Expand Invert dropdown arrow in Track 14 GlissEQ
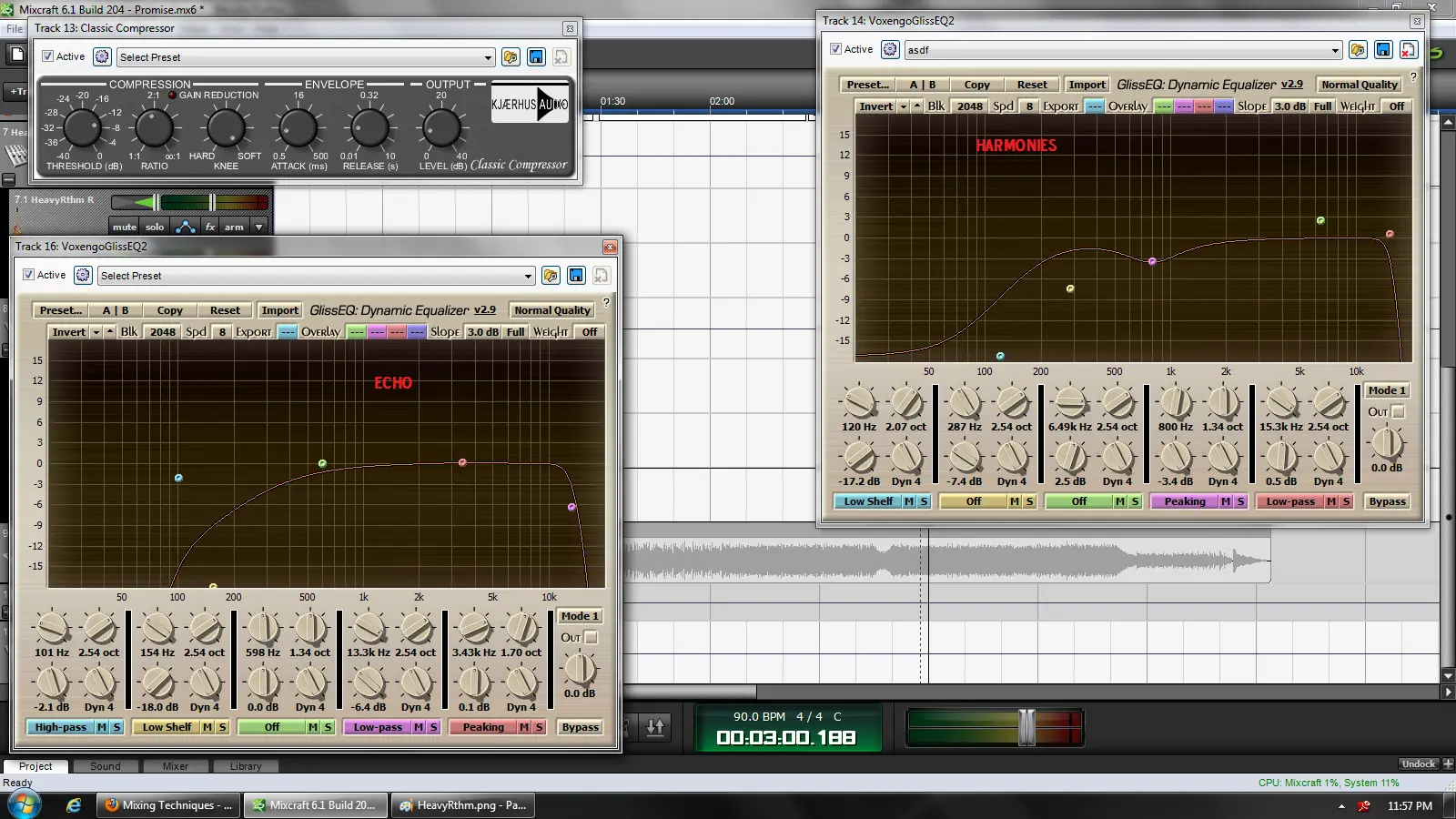Screen dimensions: 1456x819 pyautogui.click(x=903, y=106)
